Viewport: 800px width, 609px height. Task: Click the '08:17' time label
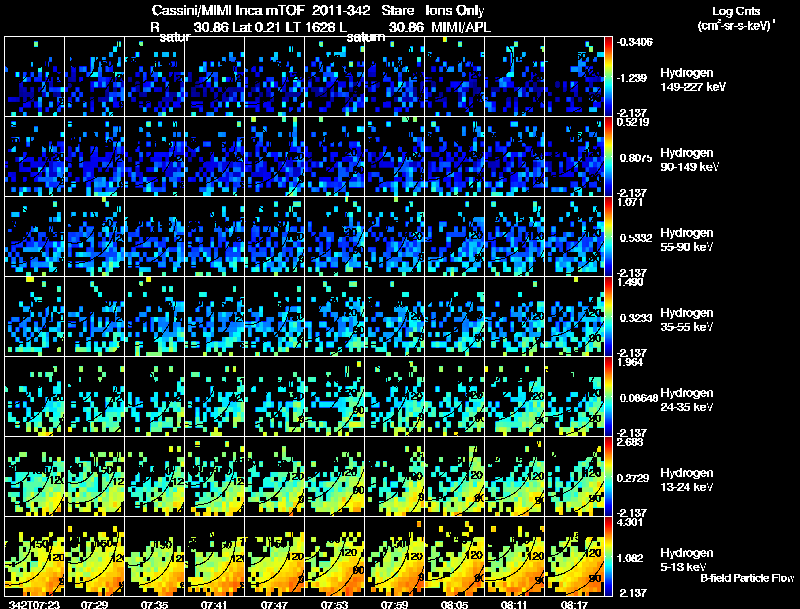(x=574, y=604)
